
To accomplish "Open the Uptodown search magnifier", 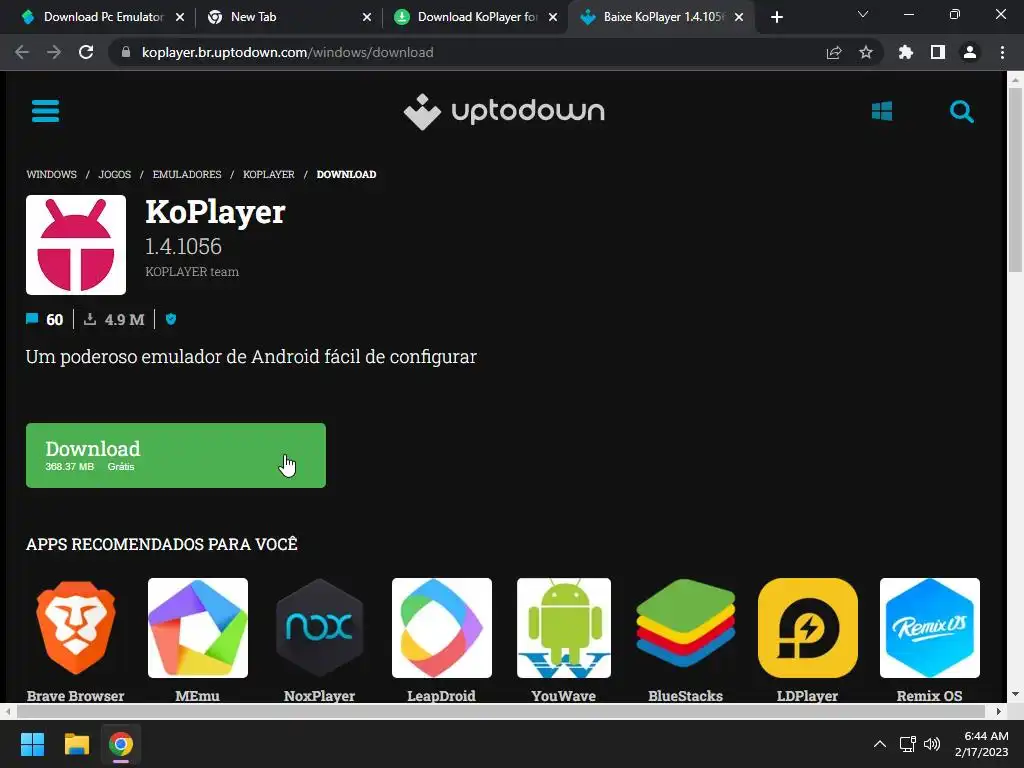I will click(x=961, y=112).
